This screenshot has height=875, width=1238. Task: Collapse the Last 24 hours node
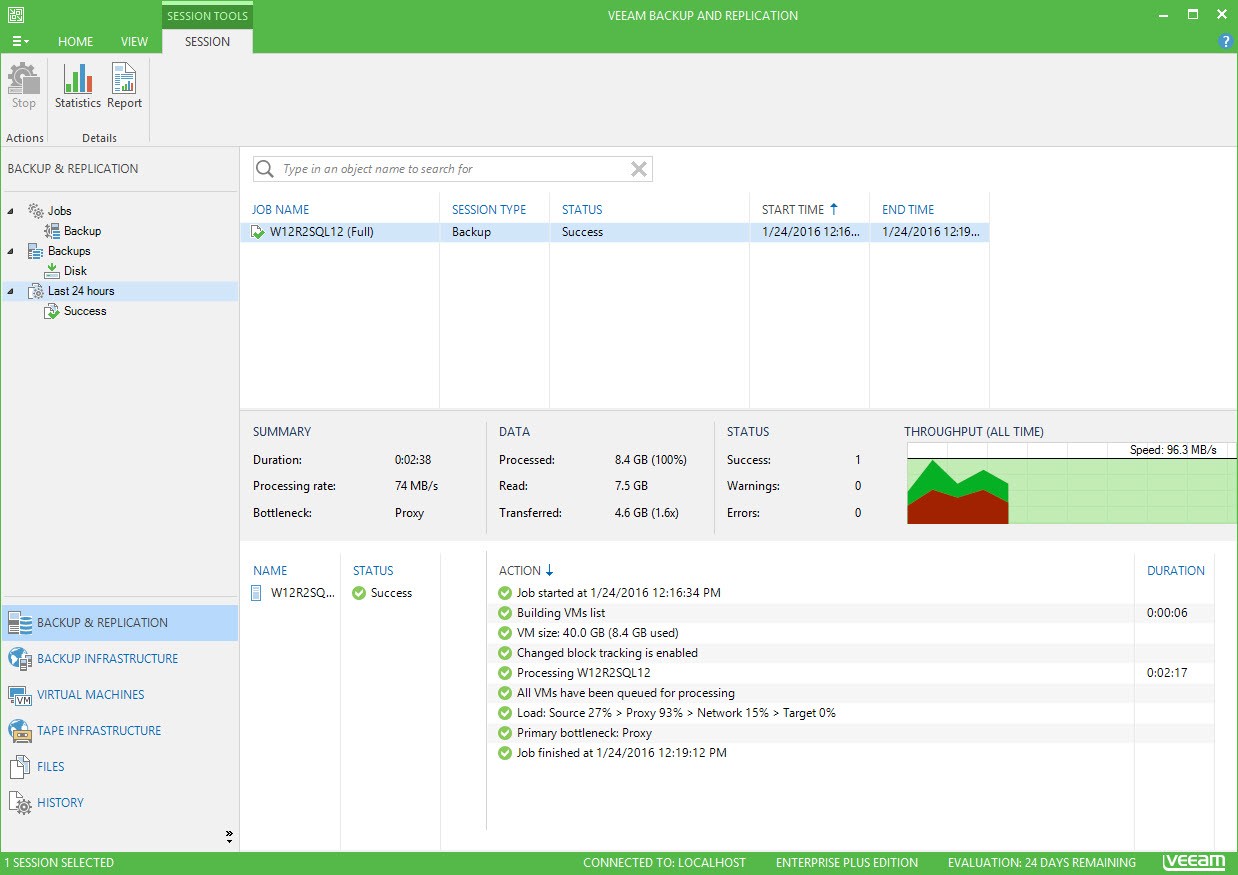click(x=11, y=291)
